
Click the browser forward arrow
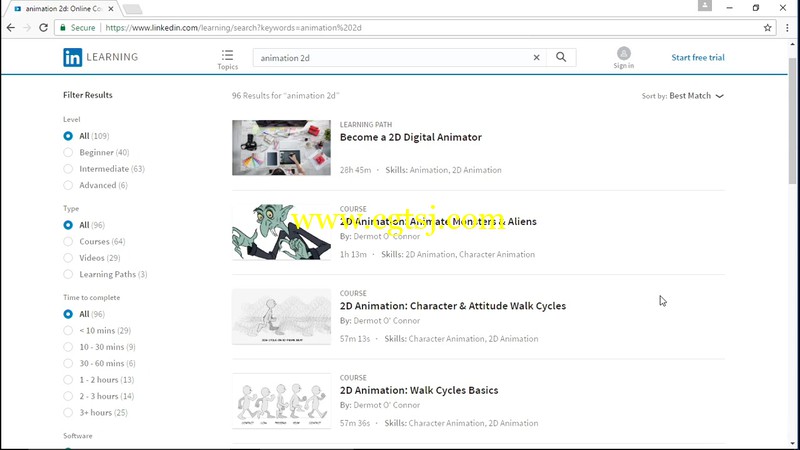[x=27, y=28]
